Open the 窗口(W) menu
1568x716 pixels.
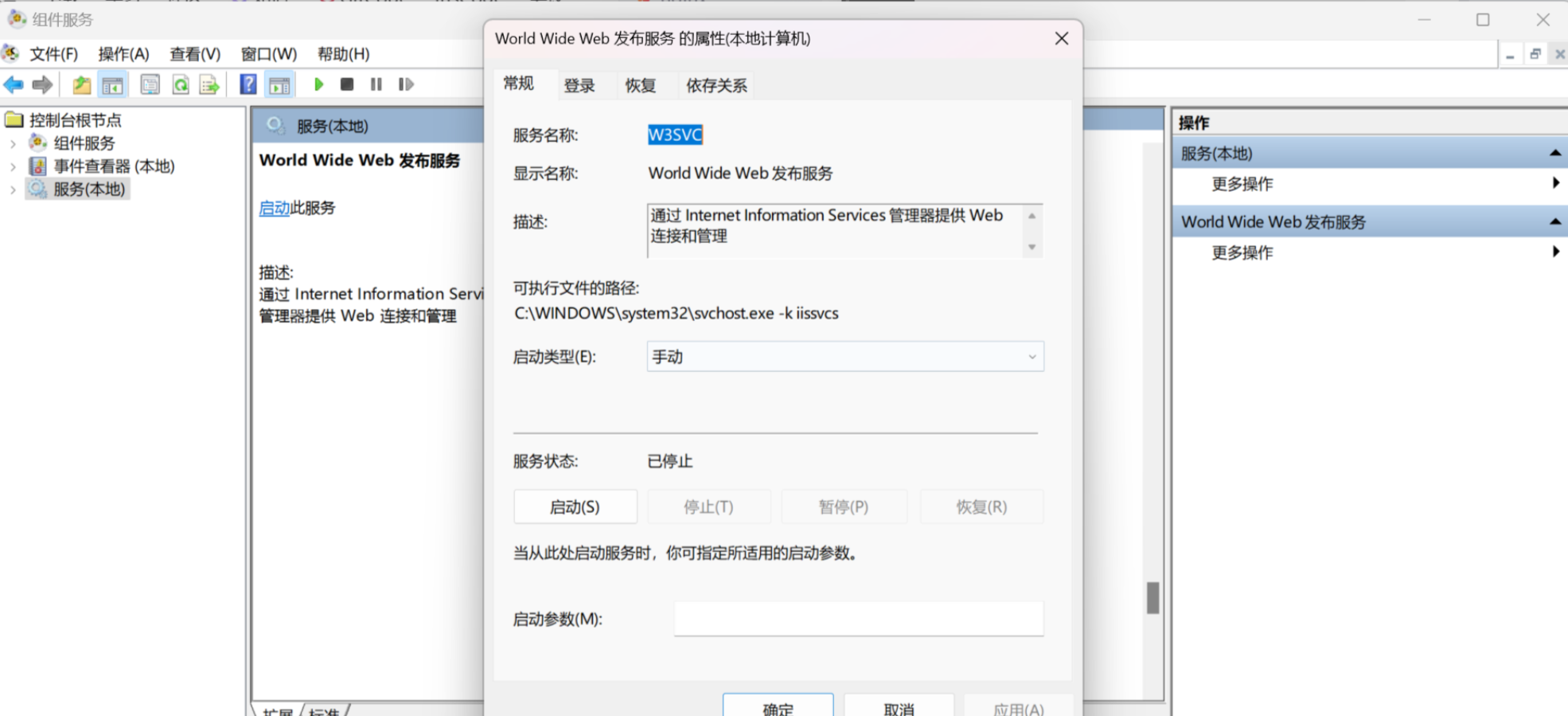[269, 54]
